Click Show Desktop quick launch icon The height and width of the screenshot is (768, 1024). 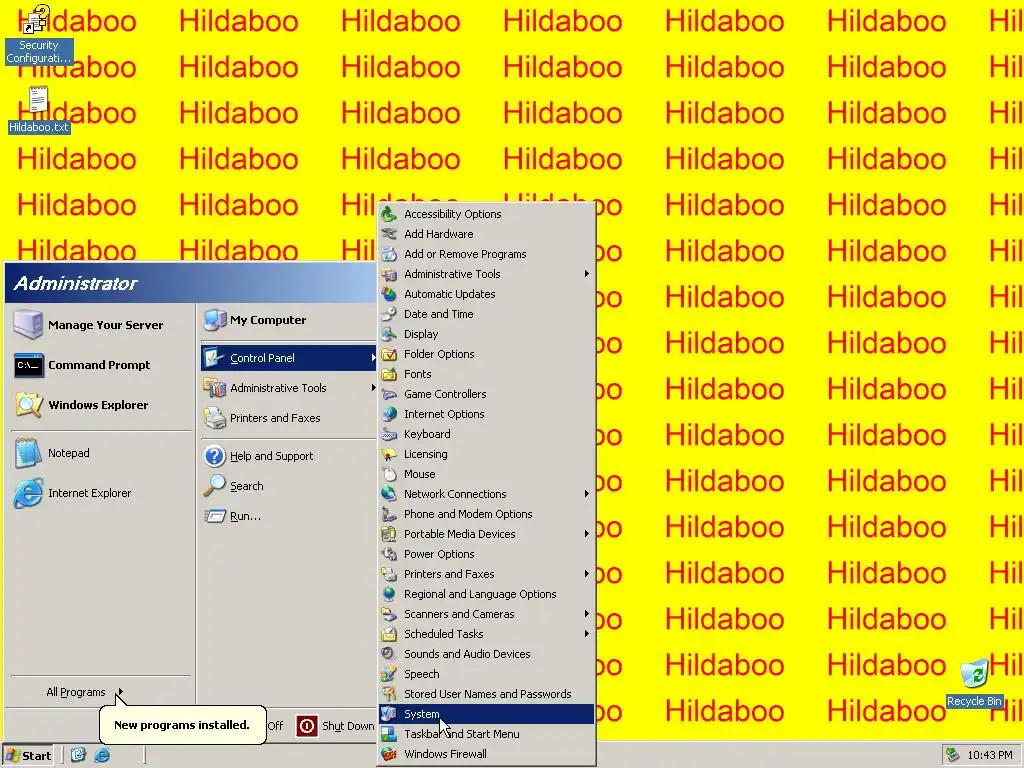(78, 756)
